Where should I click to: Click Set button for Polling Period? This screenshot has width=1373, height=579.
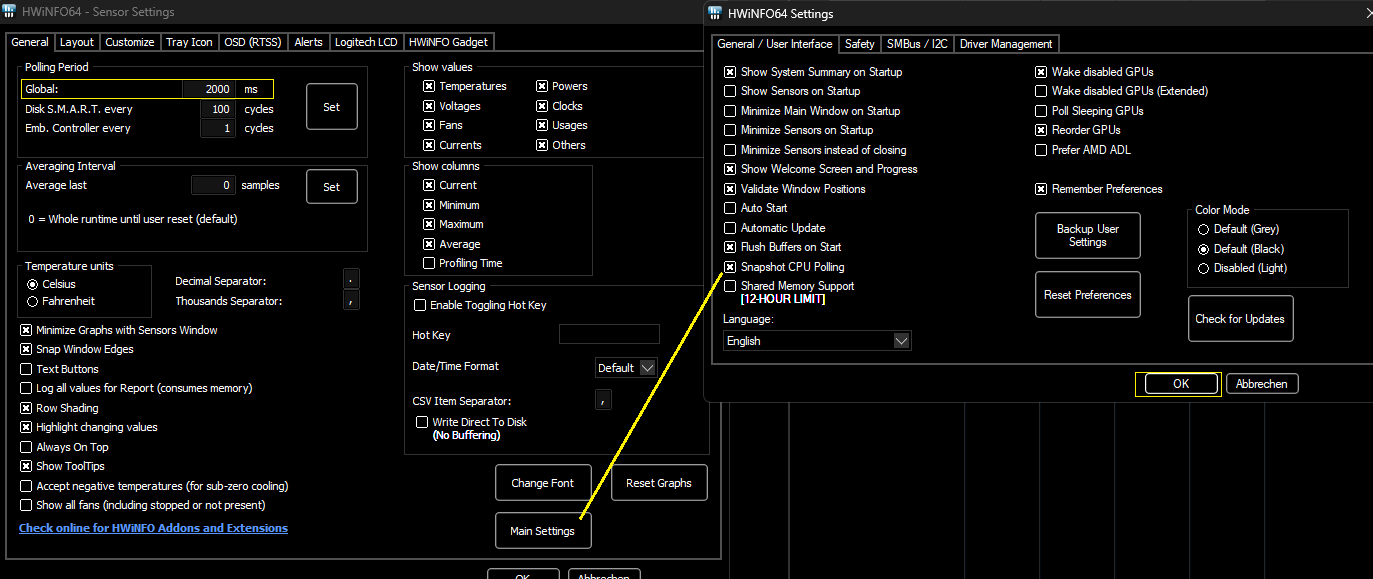click(x=332, y=107)
